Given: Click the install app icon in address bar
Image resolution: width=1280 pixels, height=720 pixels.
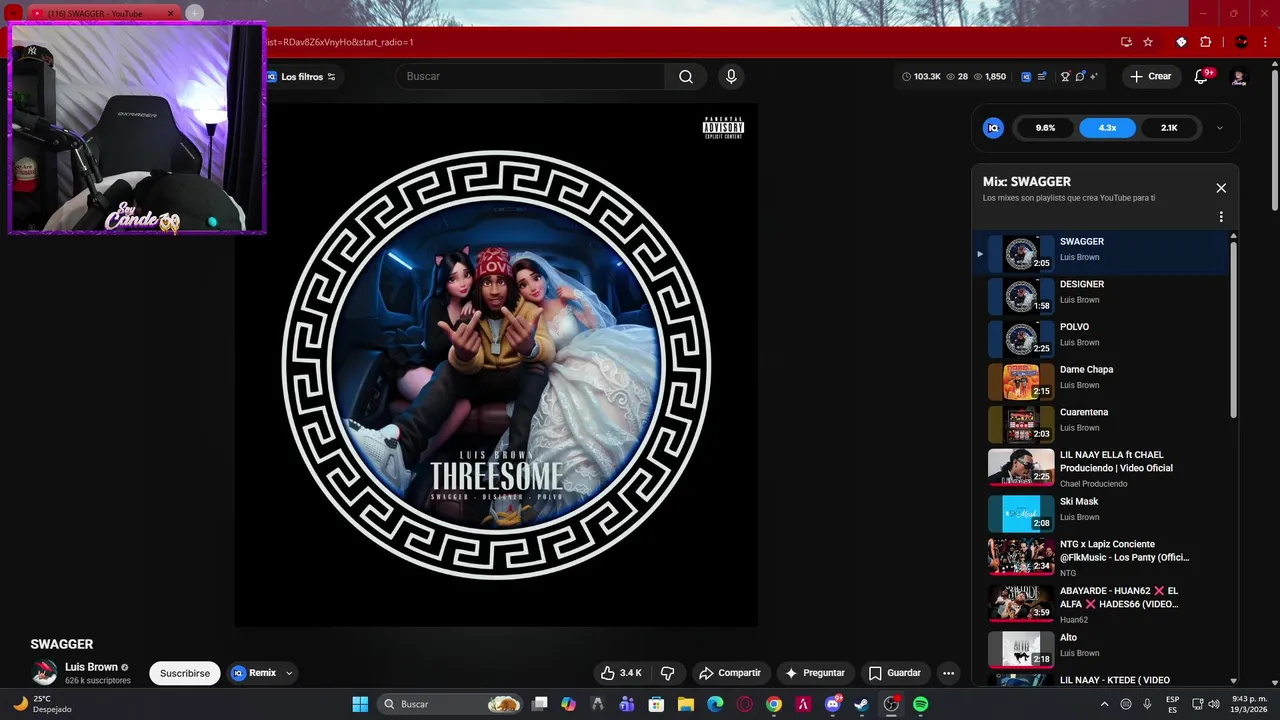Looking at the screenshot, I should point(1126,42).
